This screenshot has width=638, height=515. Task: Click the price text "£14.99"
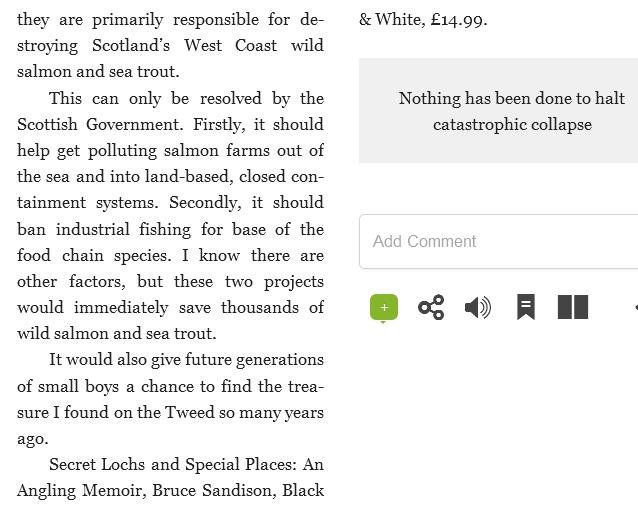(458, 19)
